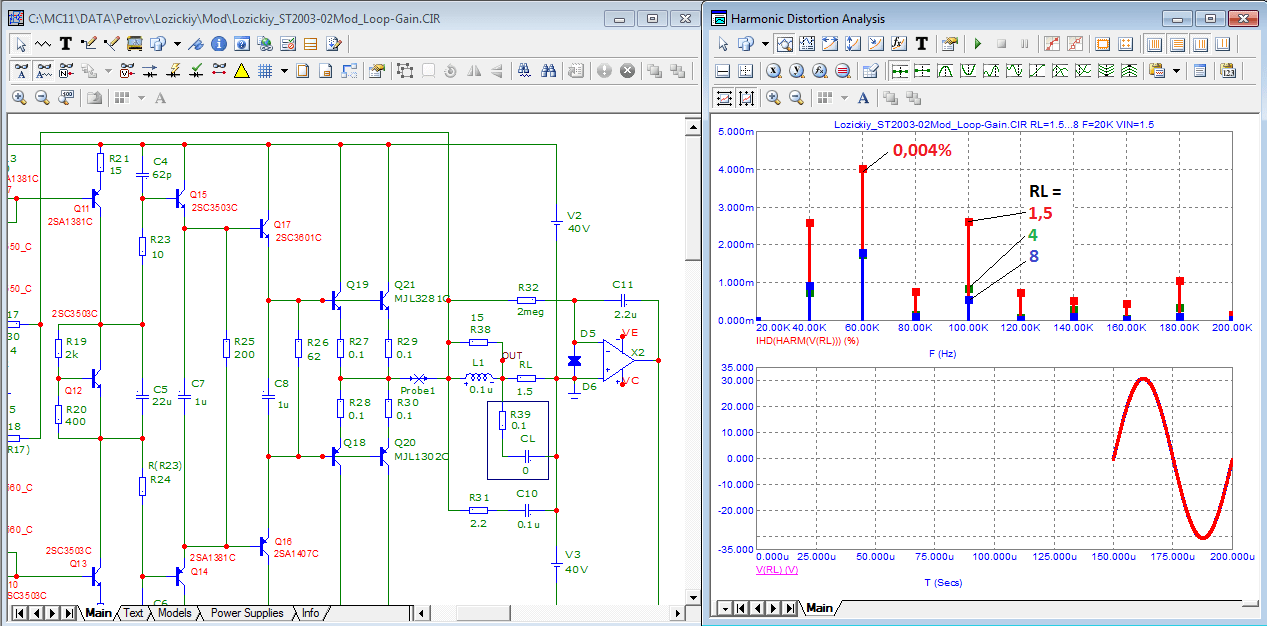Go to first schematic page arrow

18,613
